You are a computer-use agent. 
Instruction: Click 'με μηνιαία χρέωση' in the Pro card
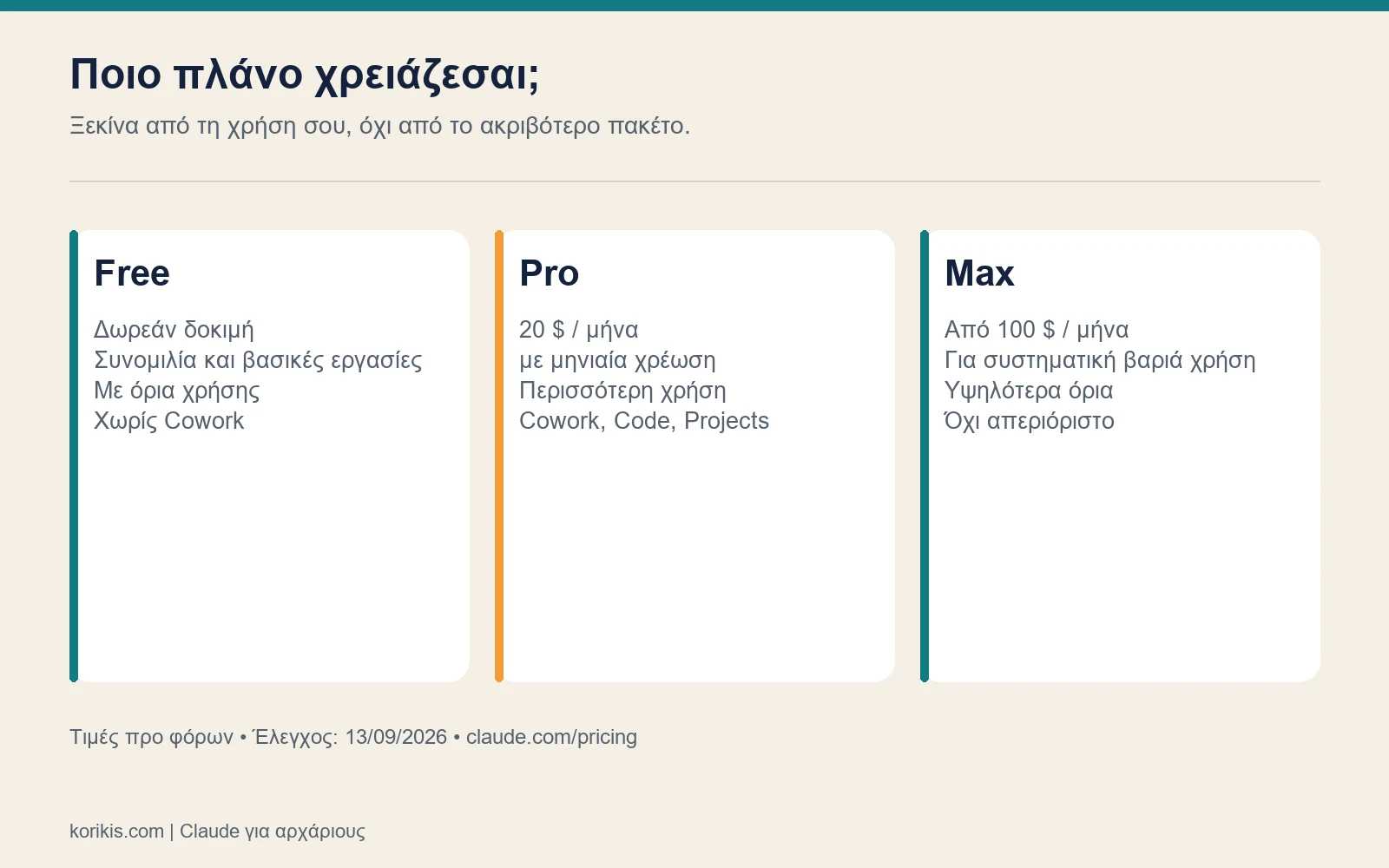click(617, 360)
